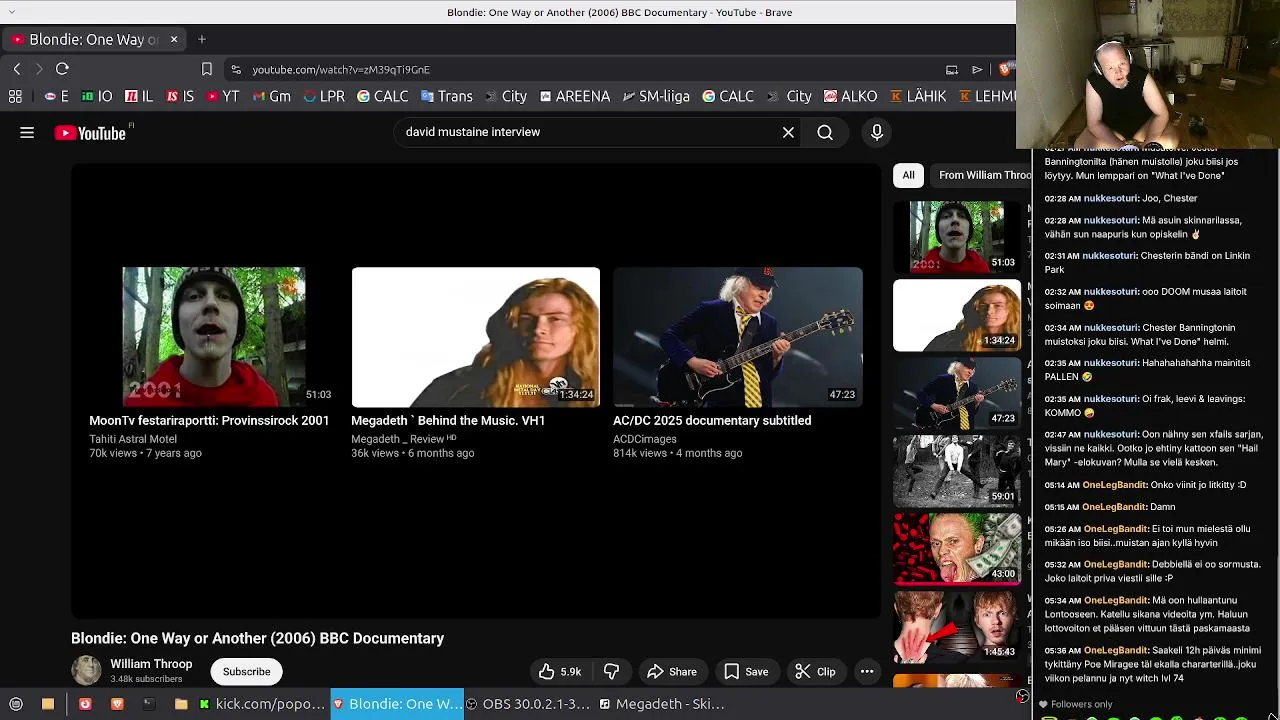Open the AC/DC 2025 documentary subtitled title

click(712, 421)
